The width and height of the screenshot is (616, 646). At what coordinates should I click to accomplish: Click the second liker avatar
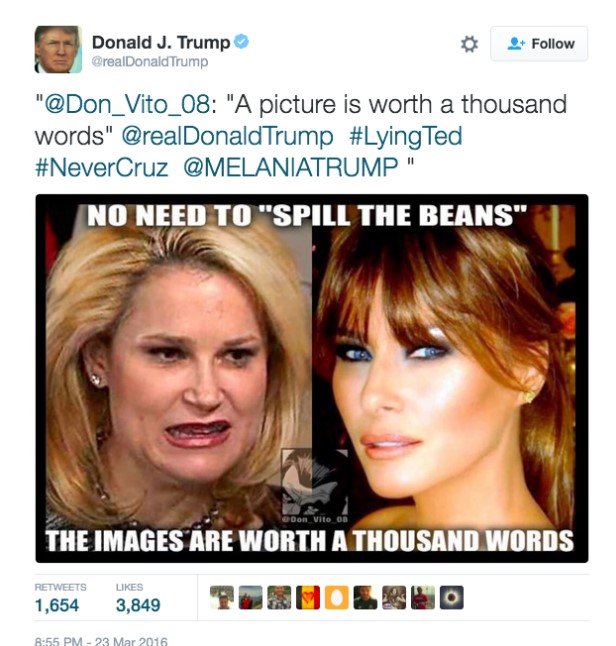[251, 597]
